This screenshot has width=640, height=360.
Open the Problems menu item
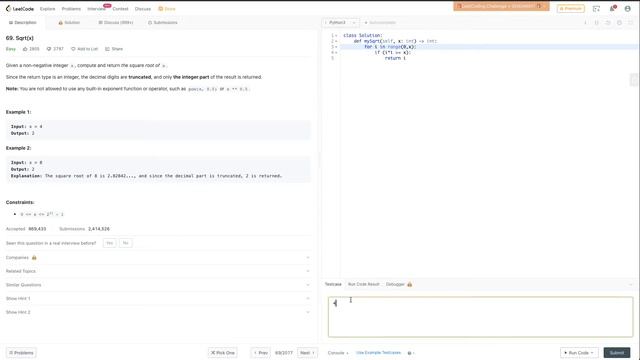[x=71, y=9]
